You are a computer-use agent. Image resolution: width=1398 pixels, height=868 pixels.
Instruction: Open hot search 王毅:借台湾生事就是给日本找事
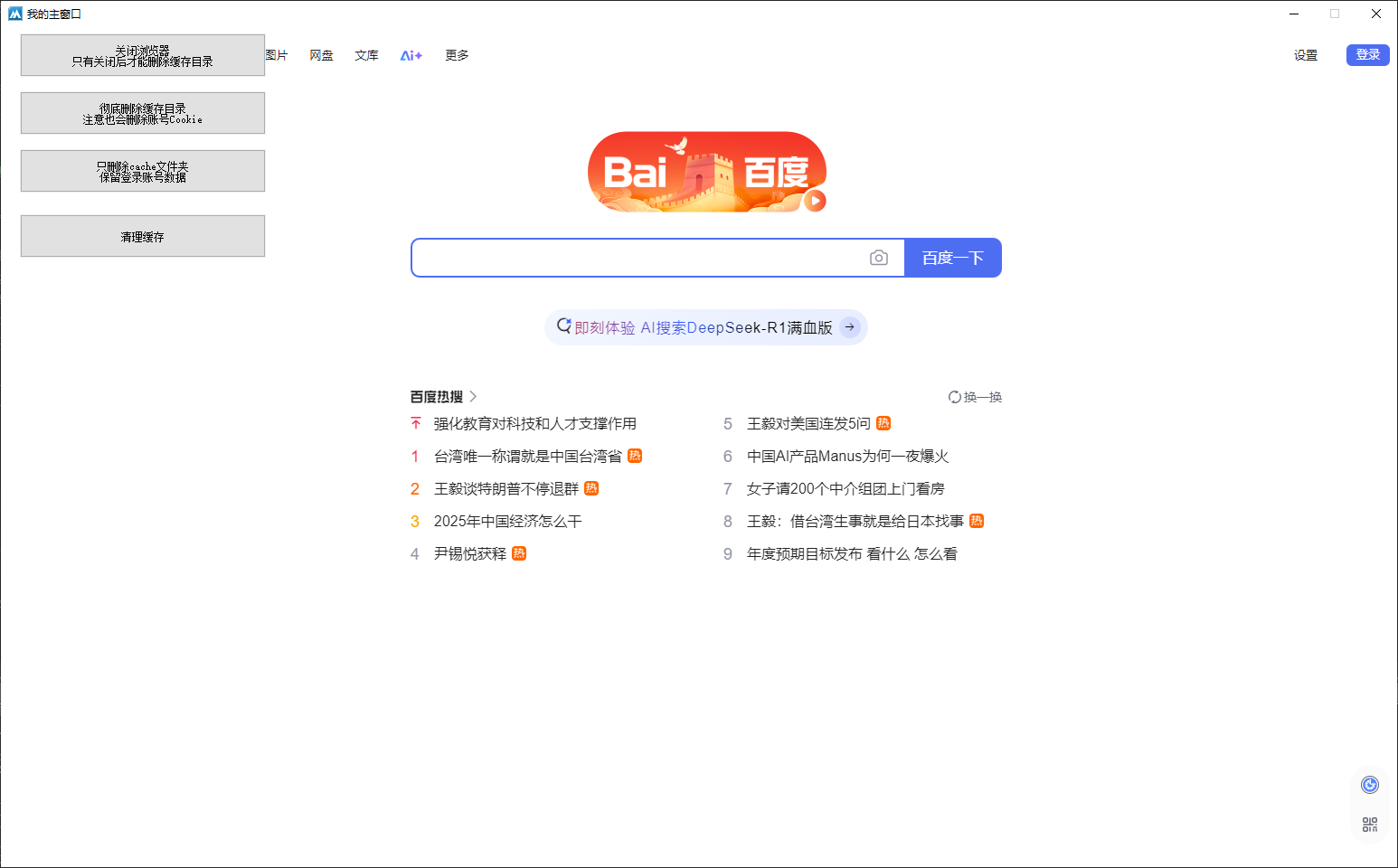point(855,521)
